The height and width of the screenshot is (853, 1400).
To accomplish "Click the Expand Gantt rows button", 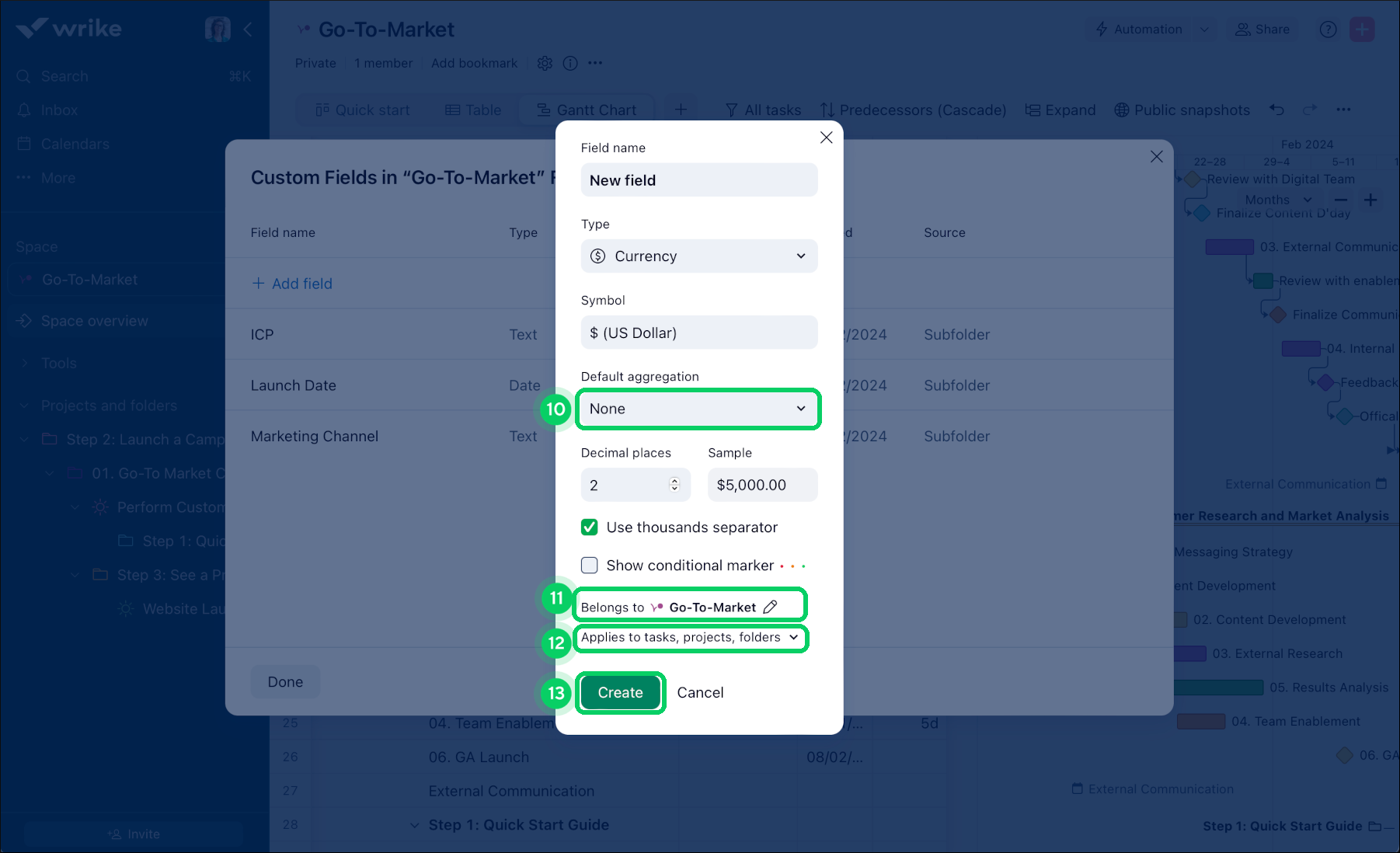I will [x=1060, y=110].
